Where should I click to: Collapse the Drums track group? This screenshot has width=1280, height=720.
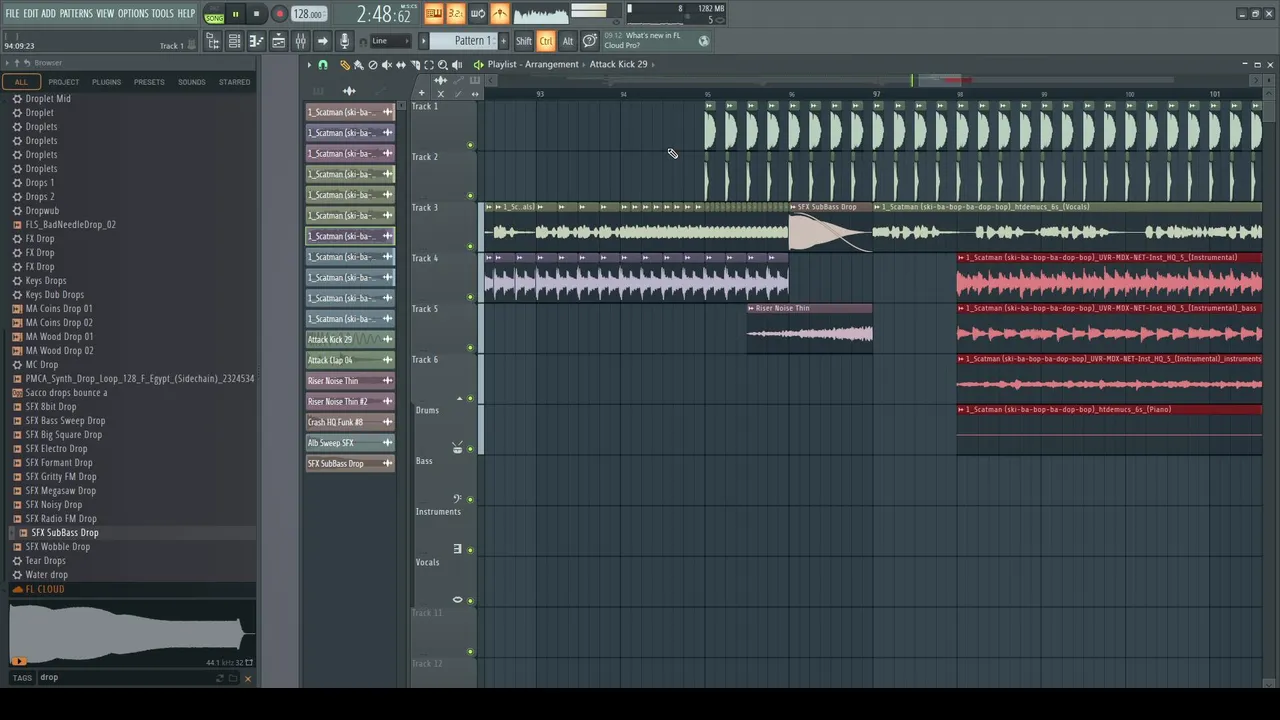459,399
